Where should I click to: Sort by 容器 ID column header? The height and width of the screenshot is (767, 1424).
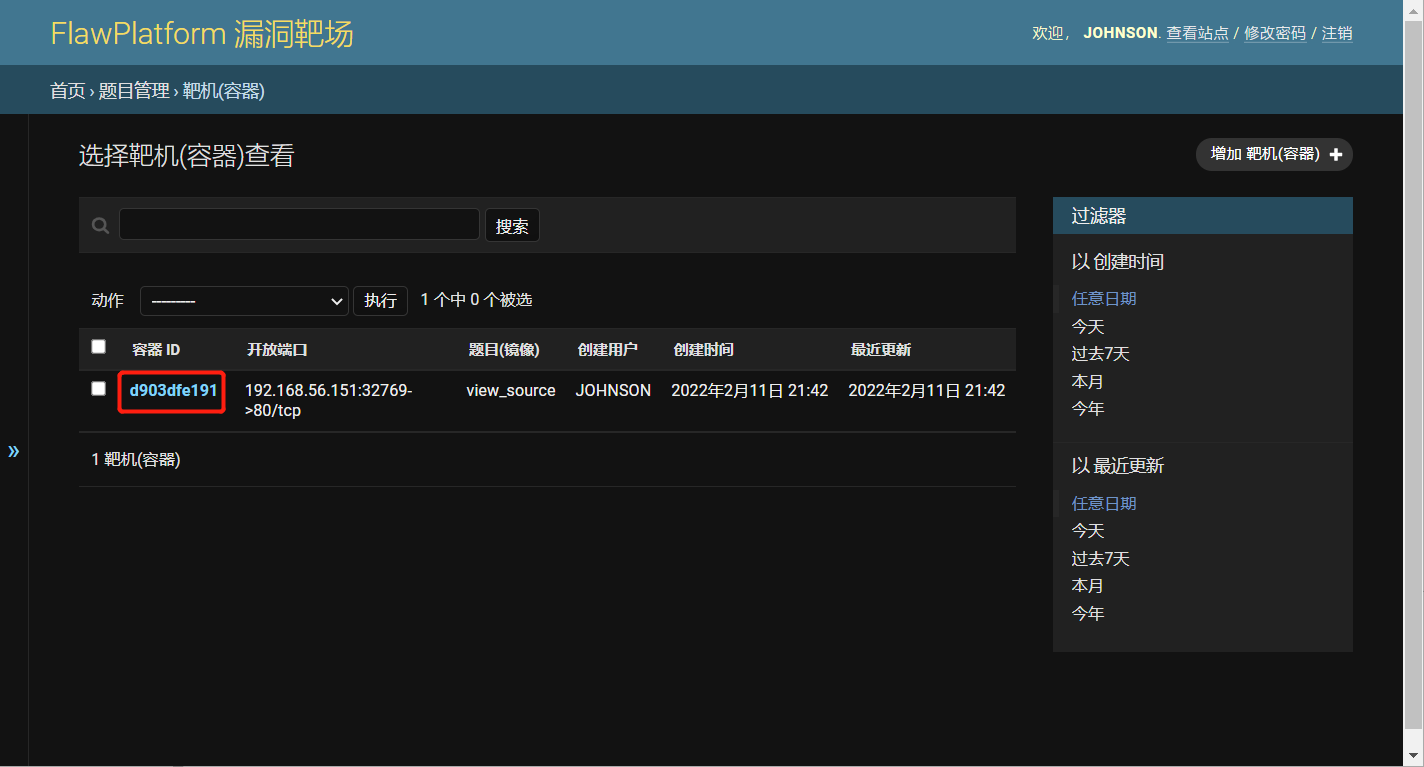pos(156,349)
